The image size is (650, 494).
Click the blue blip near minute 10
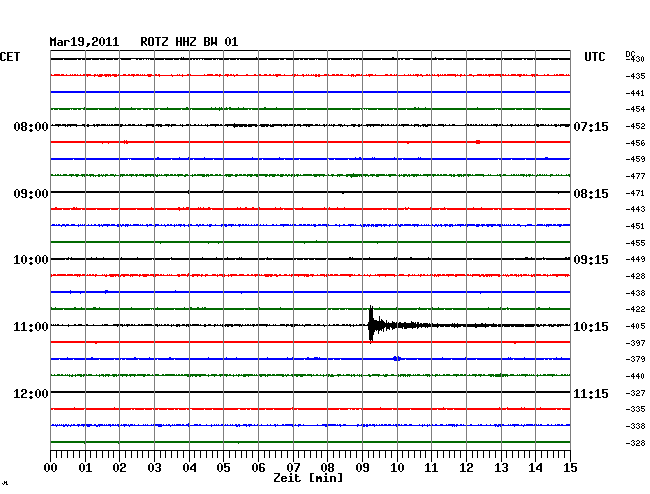click(x=397, y=358)
